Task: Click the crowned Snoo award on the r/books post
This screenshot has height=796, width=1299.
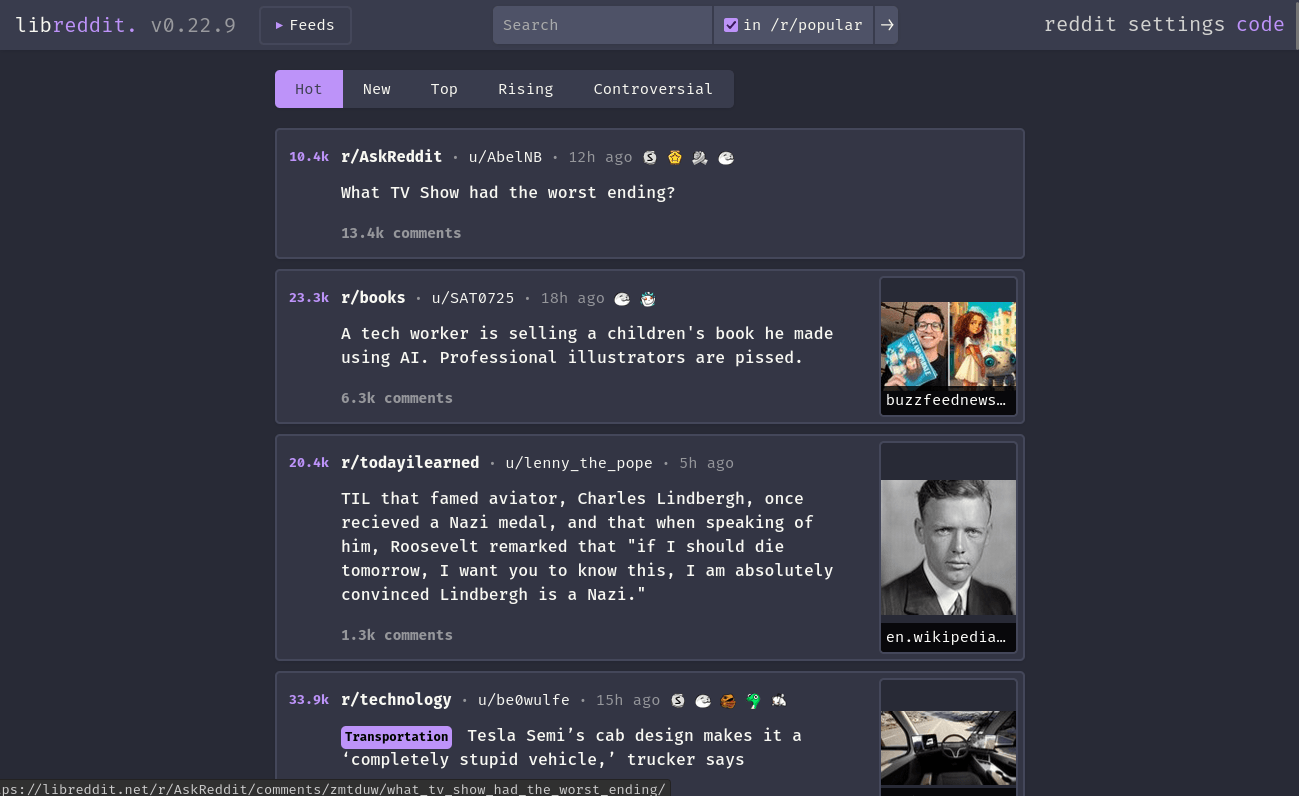Action: coord(648,298)
